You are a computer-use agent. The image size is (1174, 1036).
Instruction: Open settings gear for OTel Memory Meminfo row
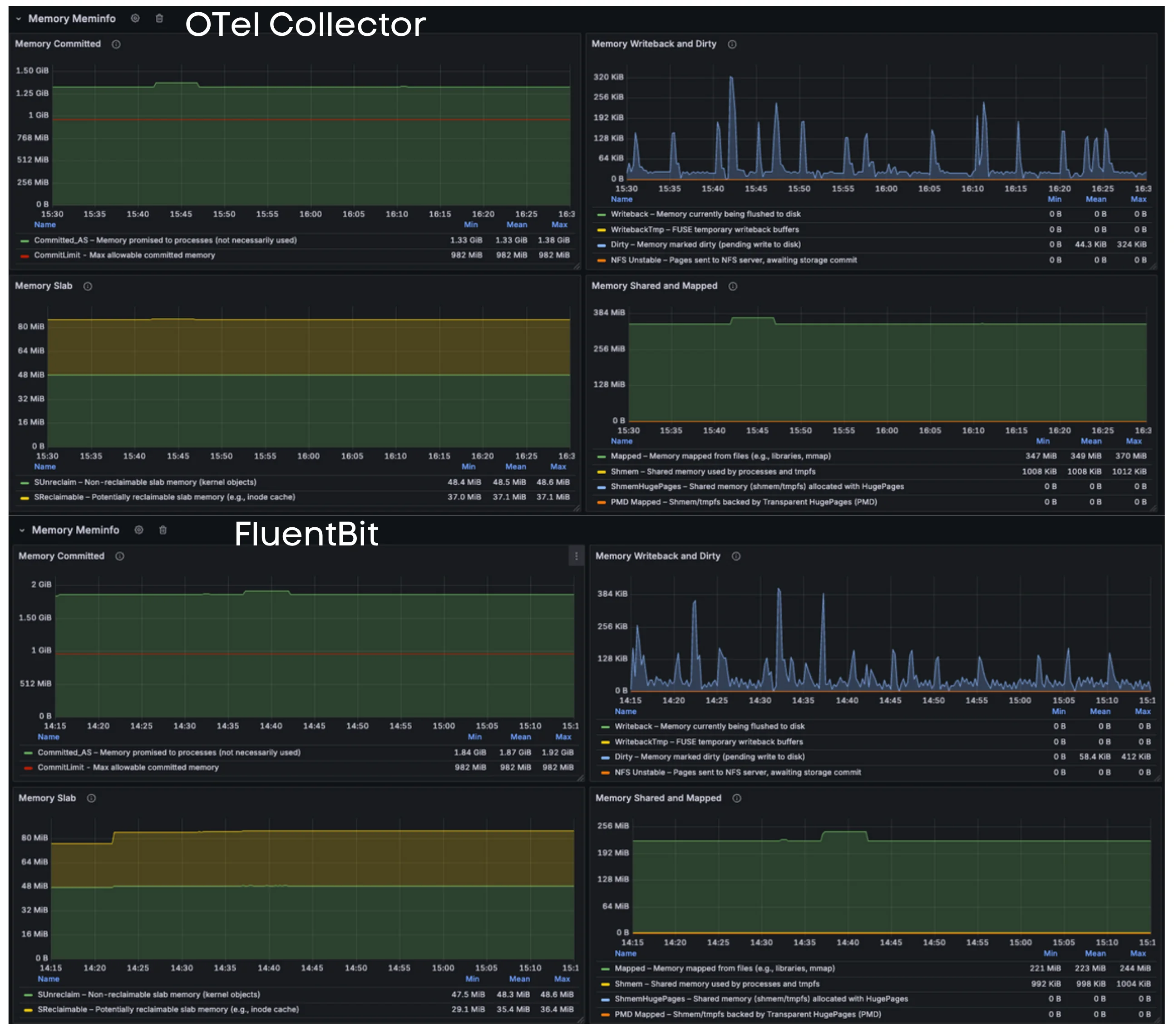(135, 18)
